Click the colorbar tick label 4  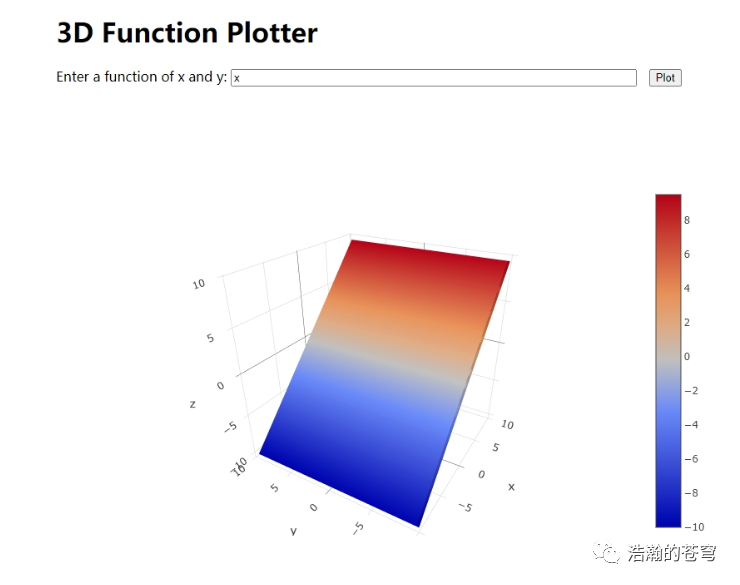688,288
